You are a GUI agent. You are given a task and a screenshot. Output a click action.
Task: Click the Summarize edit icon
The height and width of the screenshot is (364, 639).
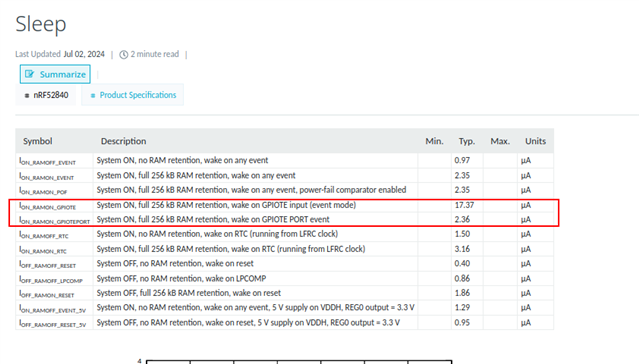[x=29, y=74]
